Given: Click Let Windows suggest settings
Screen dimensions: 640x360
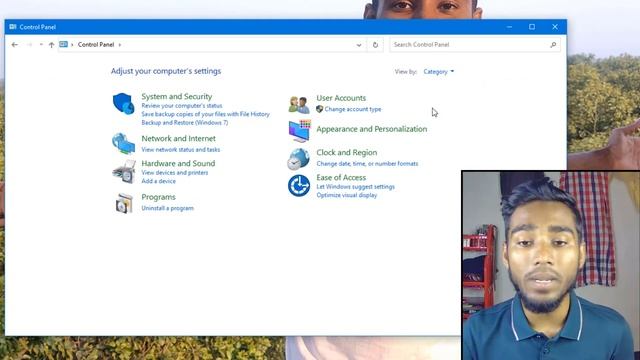Looking at the screenshot, I should (x=355, y=187).
